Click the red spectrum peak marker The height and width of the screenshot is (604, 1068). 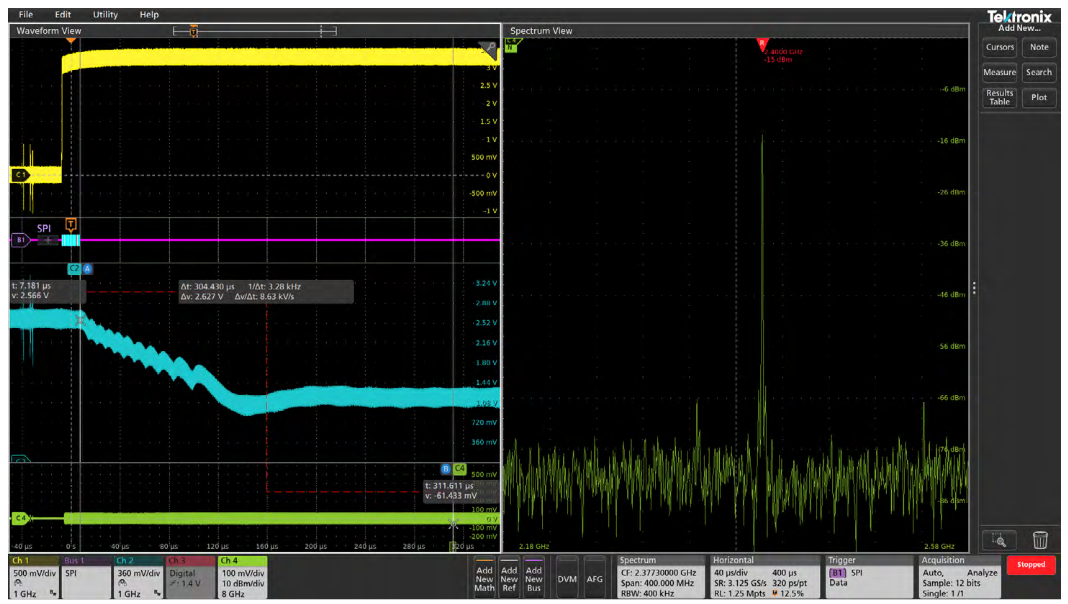click(x=762, y=44)
